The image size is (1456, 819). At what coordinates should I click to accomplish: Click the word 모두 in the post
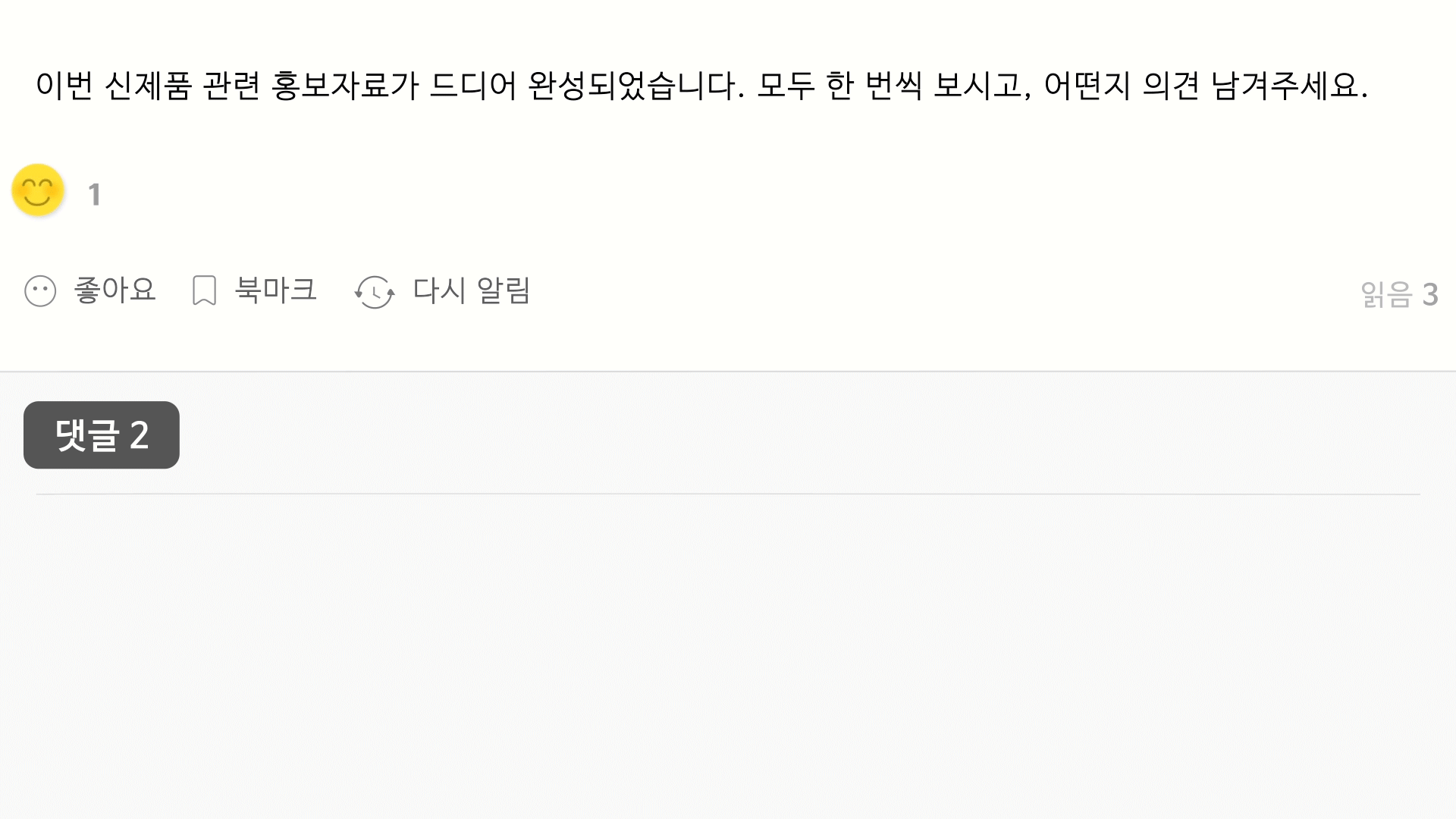click(x=786, y=86)
